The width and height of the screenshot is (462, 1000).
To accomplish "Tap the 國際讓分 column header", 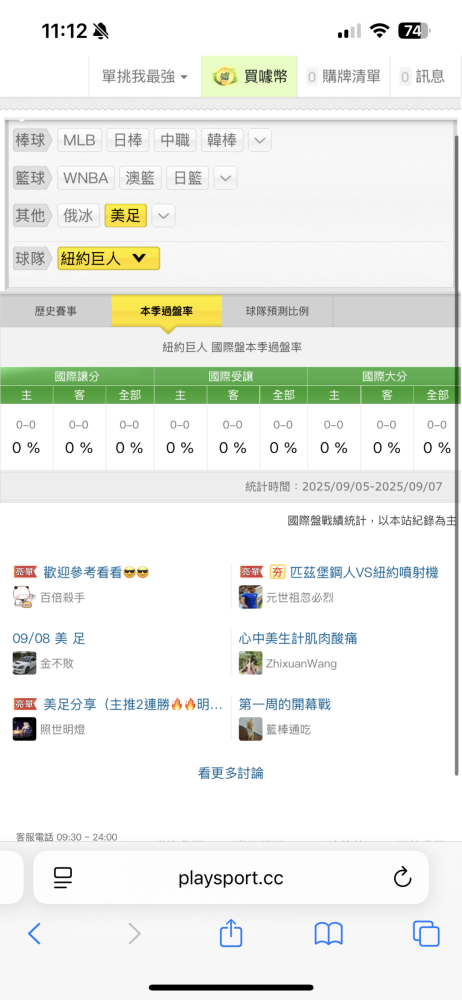I will point(77,376).
